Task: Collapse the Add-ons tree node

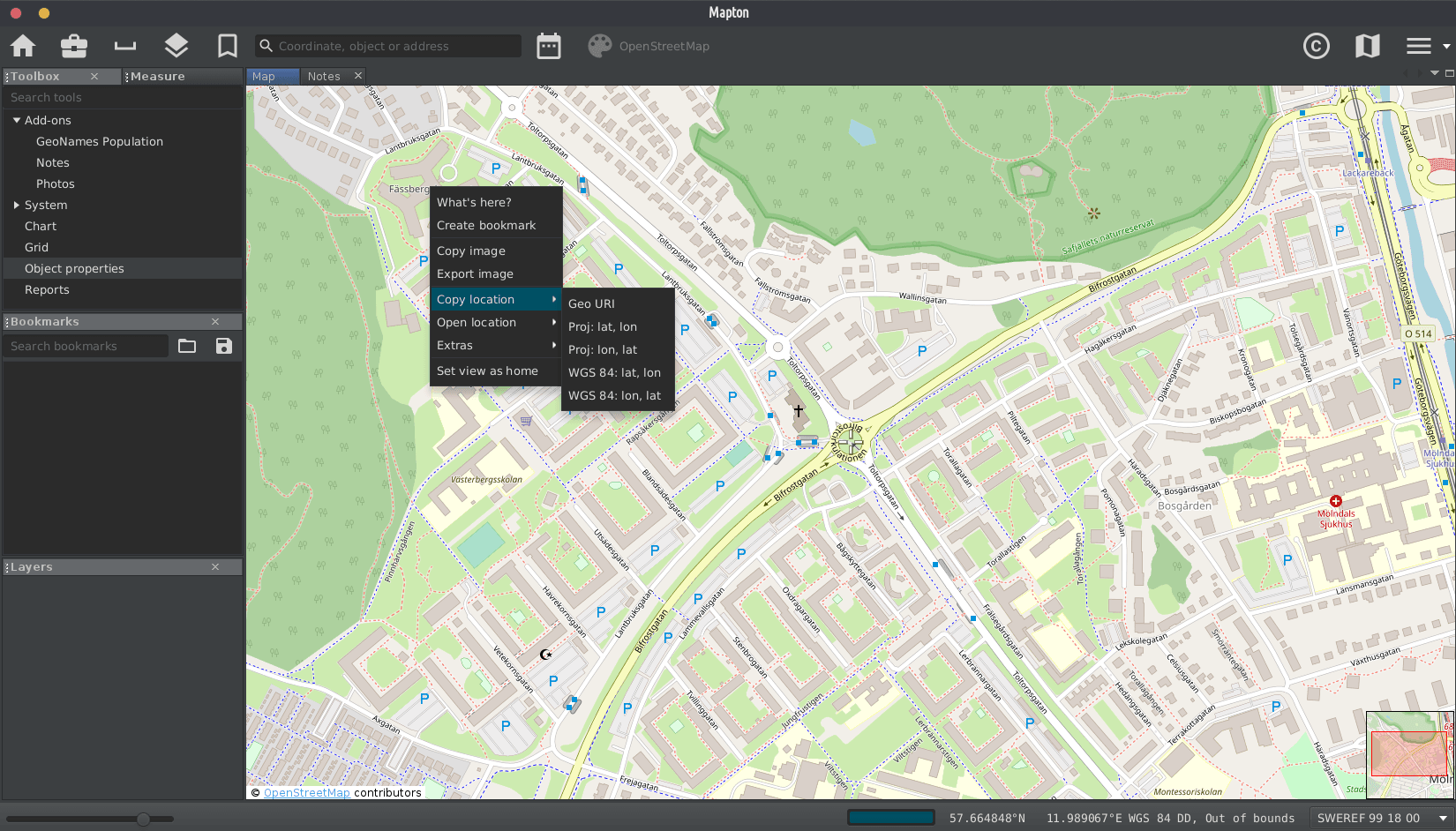Action: point(17,120)
